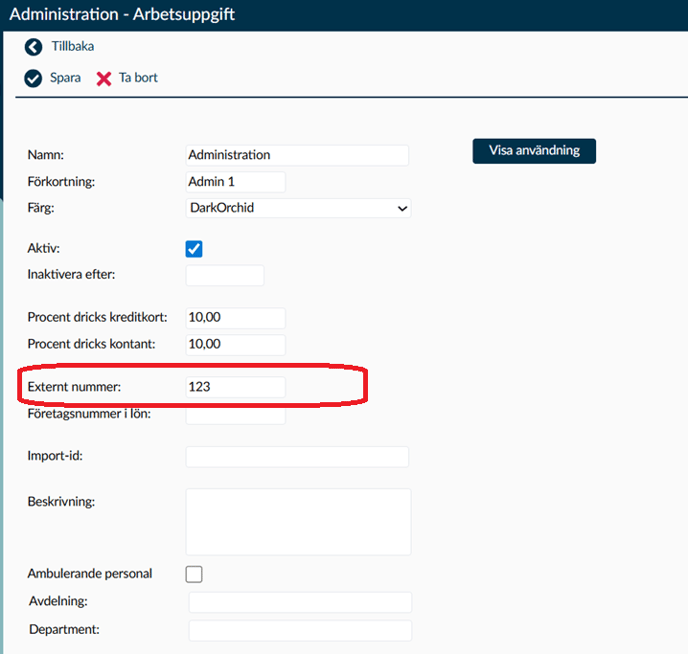Click the Beskrivning text area

298,521
